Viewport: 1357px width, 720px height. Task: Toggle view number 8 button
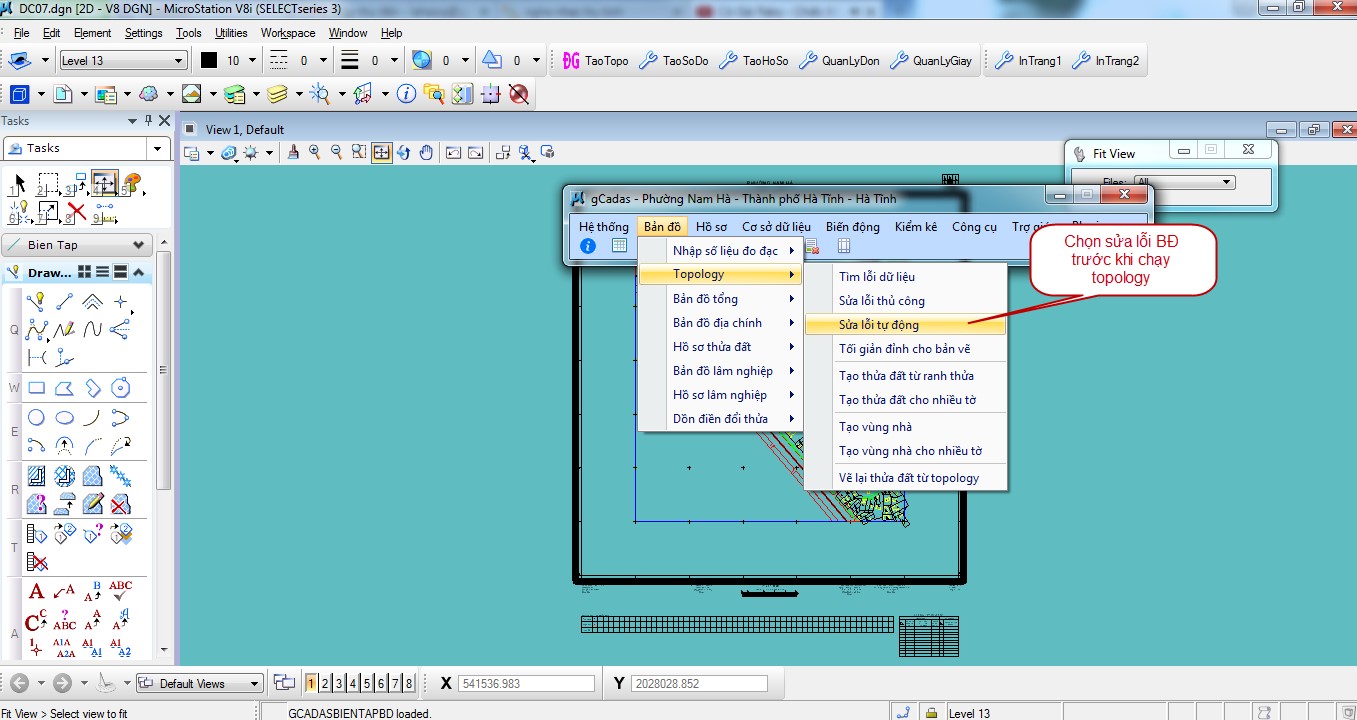click(x=408, y=684)
